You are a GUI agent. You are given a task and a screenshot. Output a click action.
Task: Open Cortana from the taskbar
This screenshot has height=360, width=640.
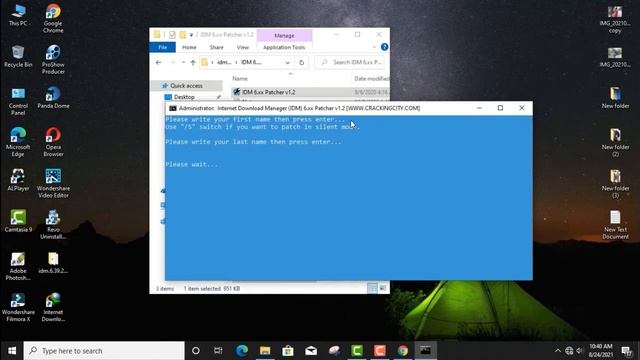click(196, 351)
